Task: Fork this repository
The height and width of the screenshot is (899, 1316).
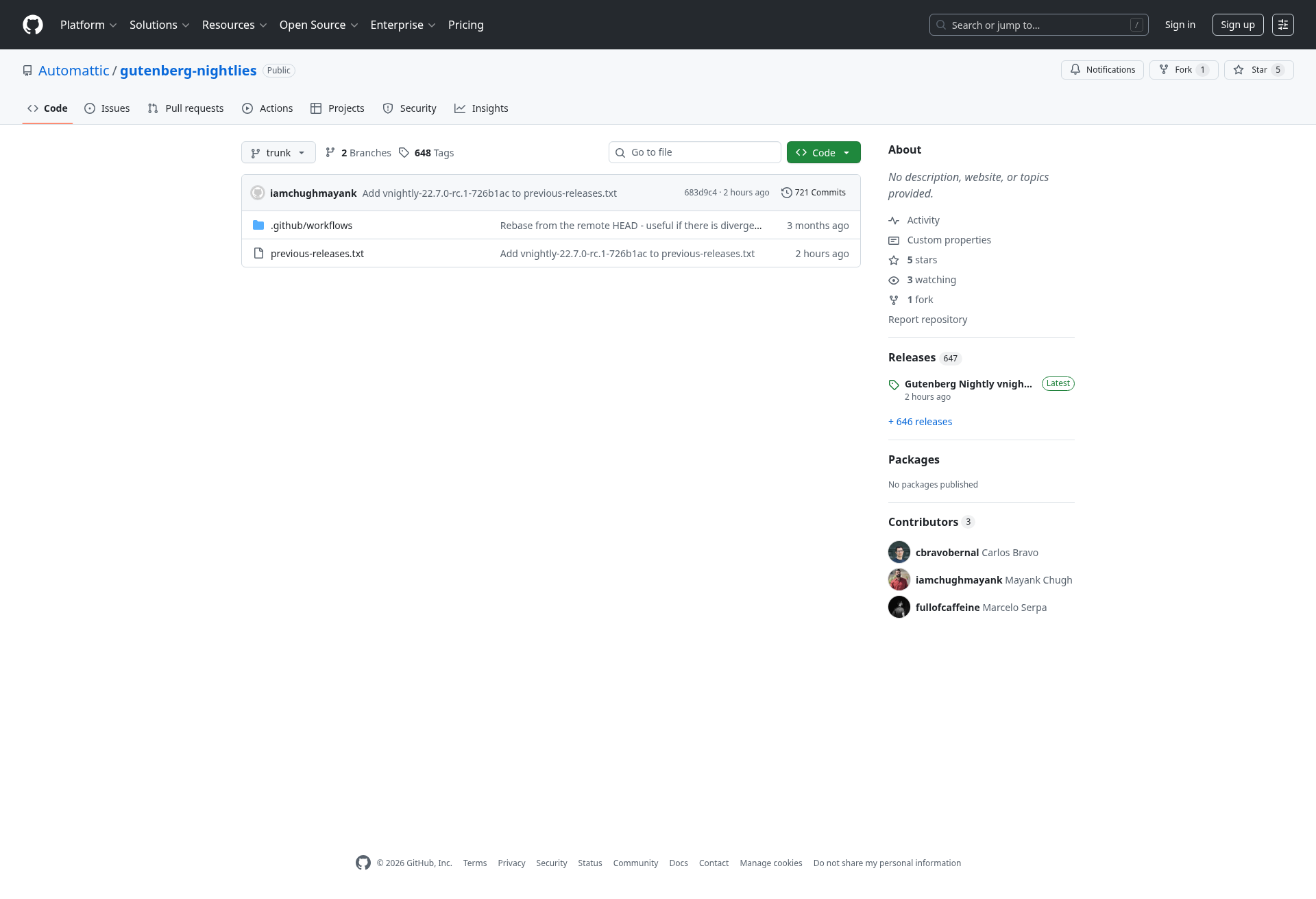Action: tap(1184, 70)
